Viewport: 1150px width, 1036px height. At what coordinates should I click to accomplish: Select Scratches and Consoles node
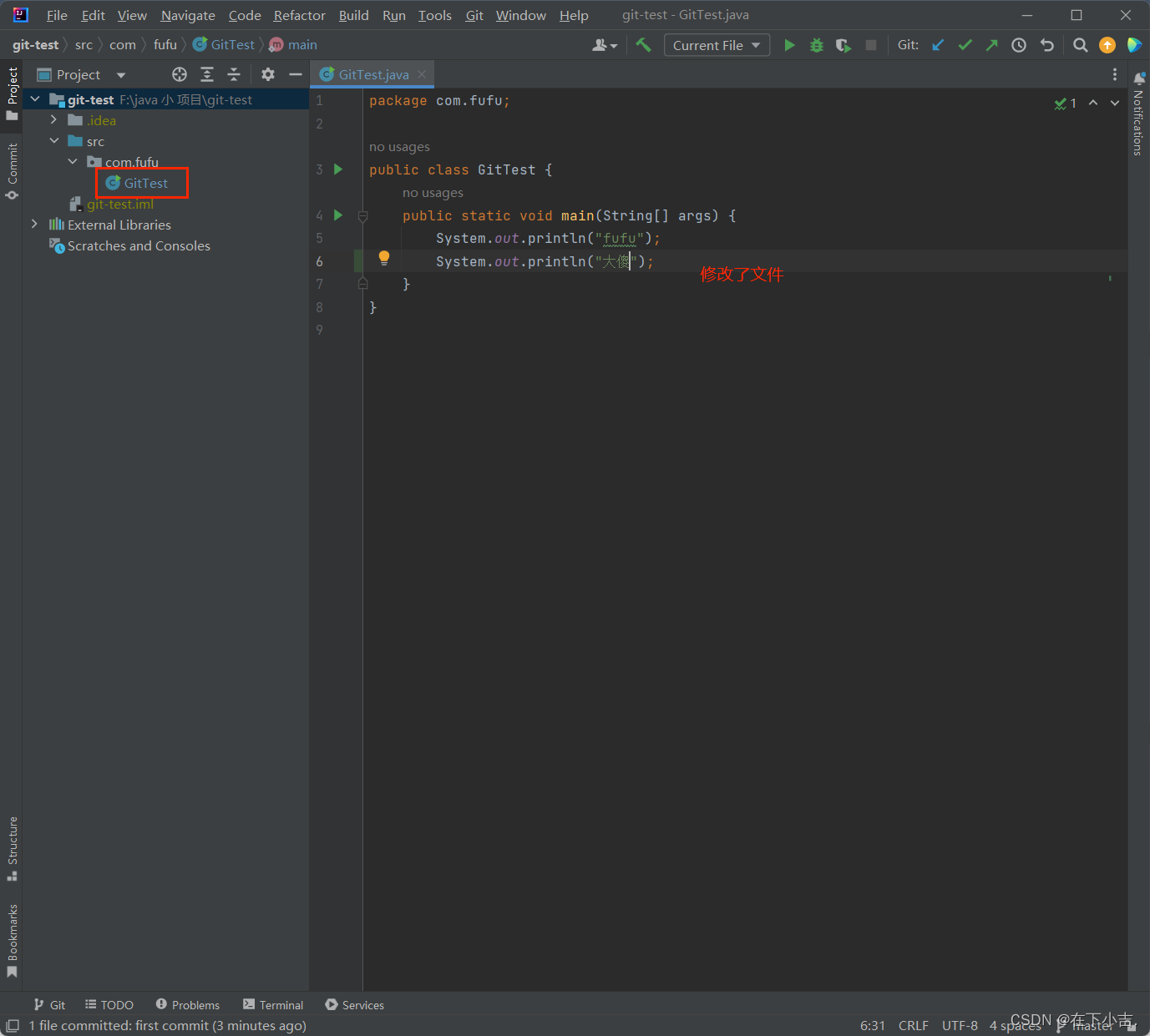click(x=139, y=245)
